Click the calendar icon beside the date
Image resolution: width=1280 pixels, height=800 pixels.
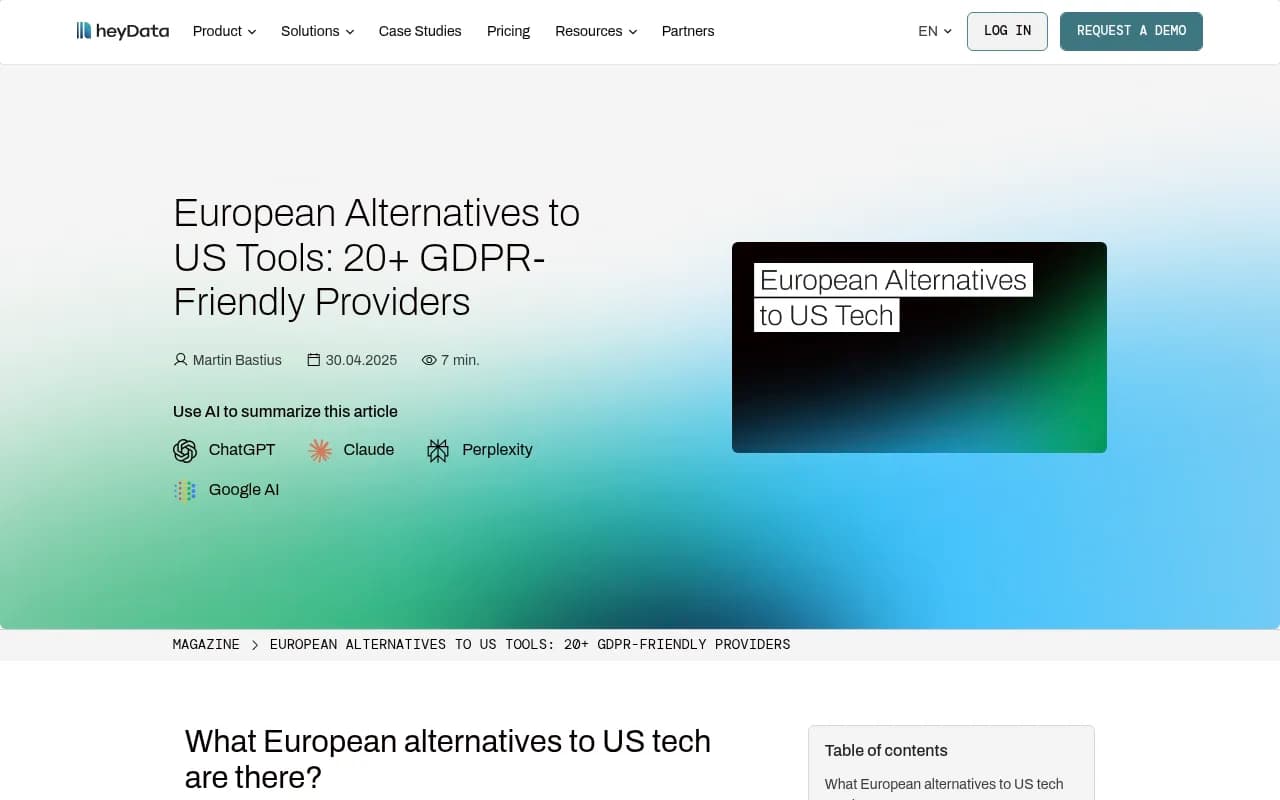pyautogui.click(x=314, y=360)
